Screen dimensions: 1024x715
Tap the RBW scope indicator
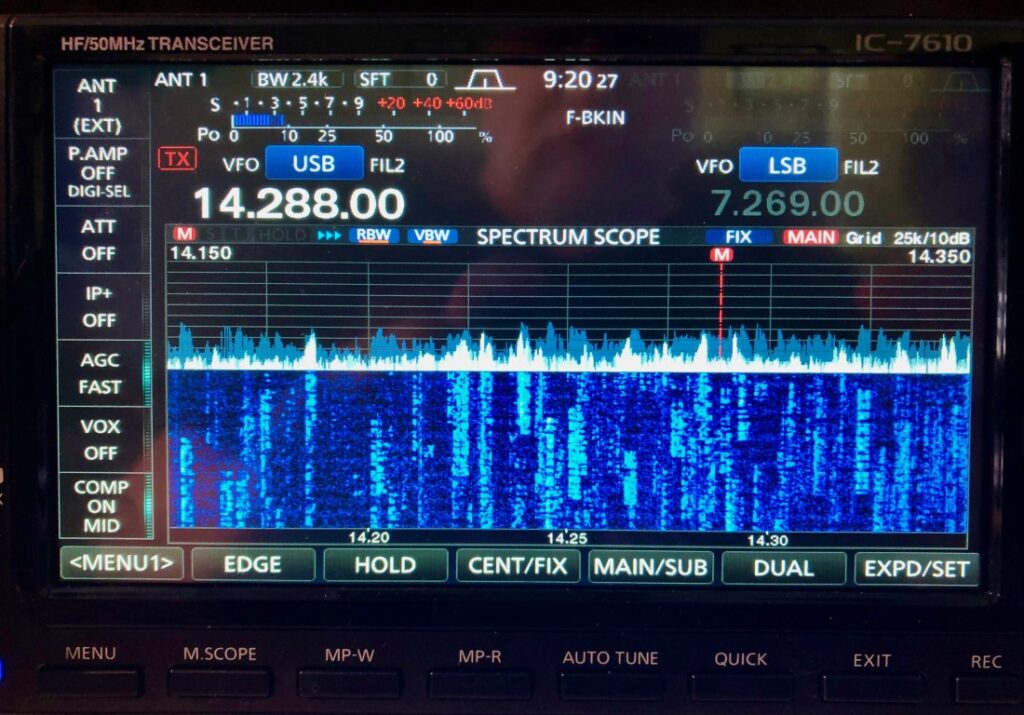click(x=374, y=236)
